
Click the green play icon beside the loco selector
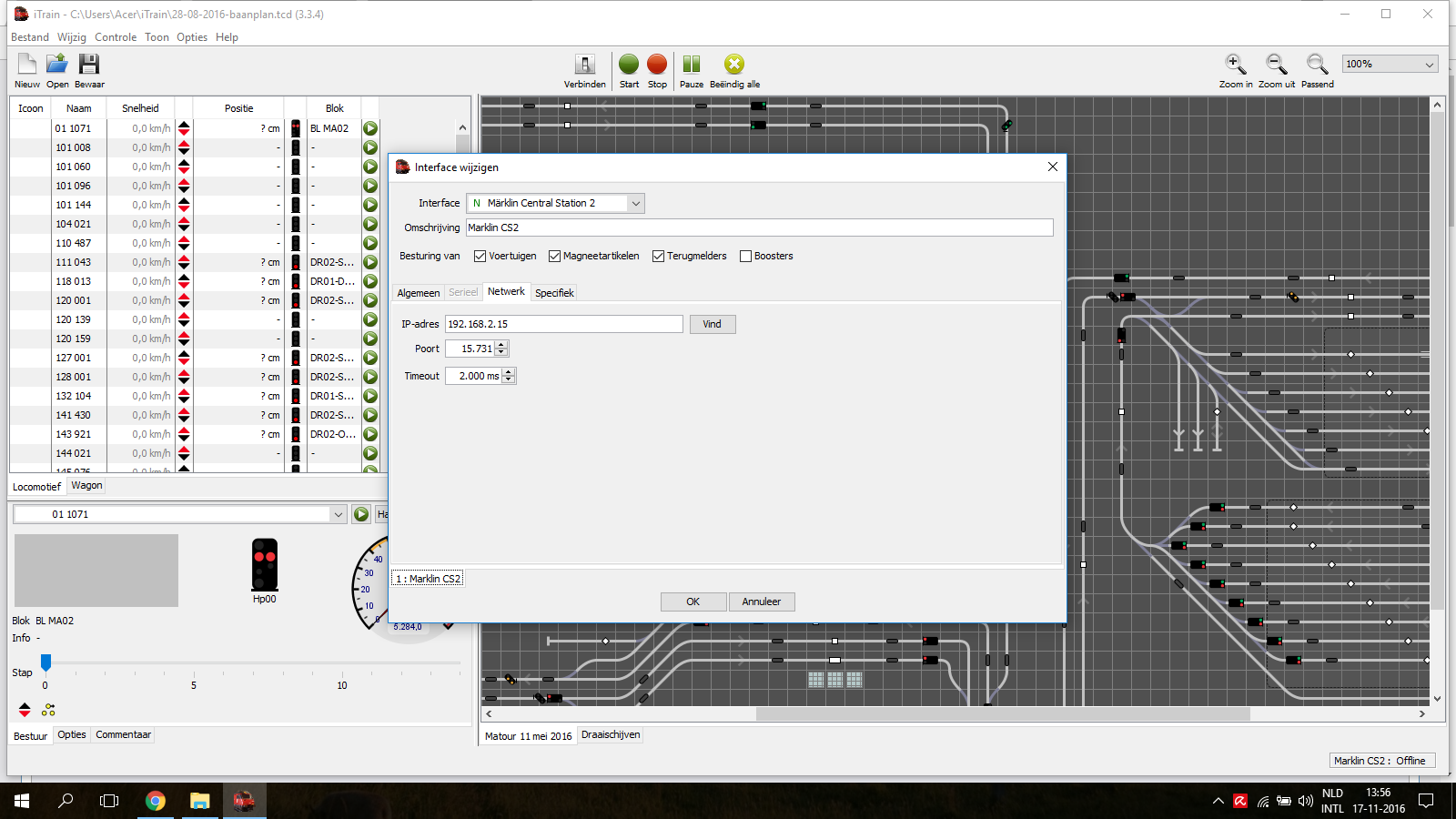(361, 514)
